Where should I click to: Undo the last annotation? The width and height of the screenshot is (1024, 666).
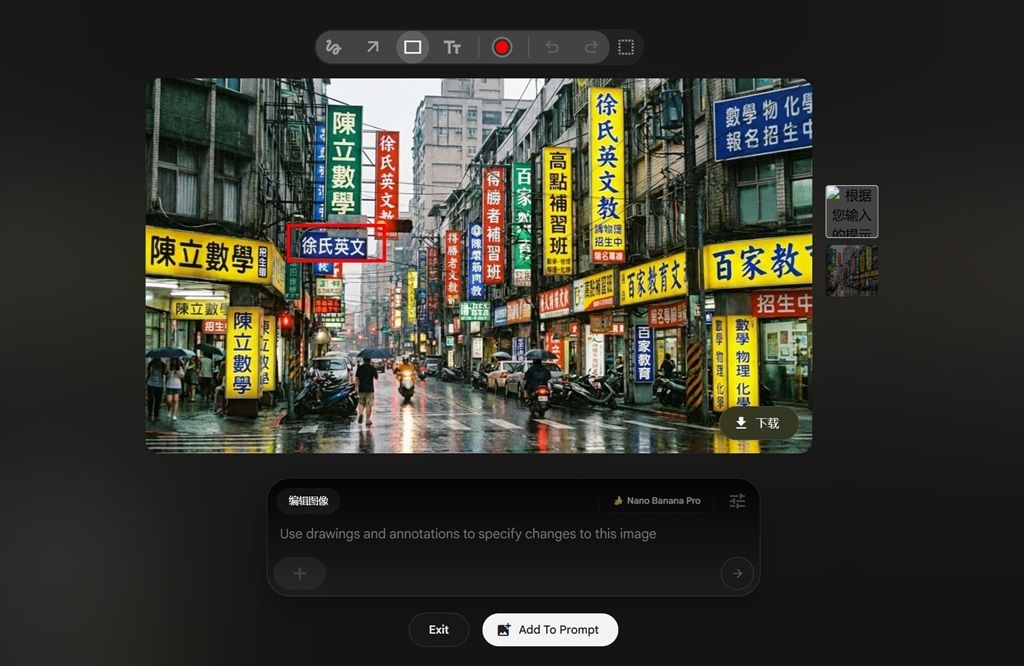(552, 47)
